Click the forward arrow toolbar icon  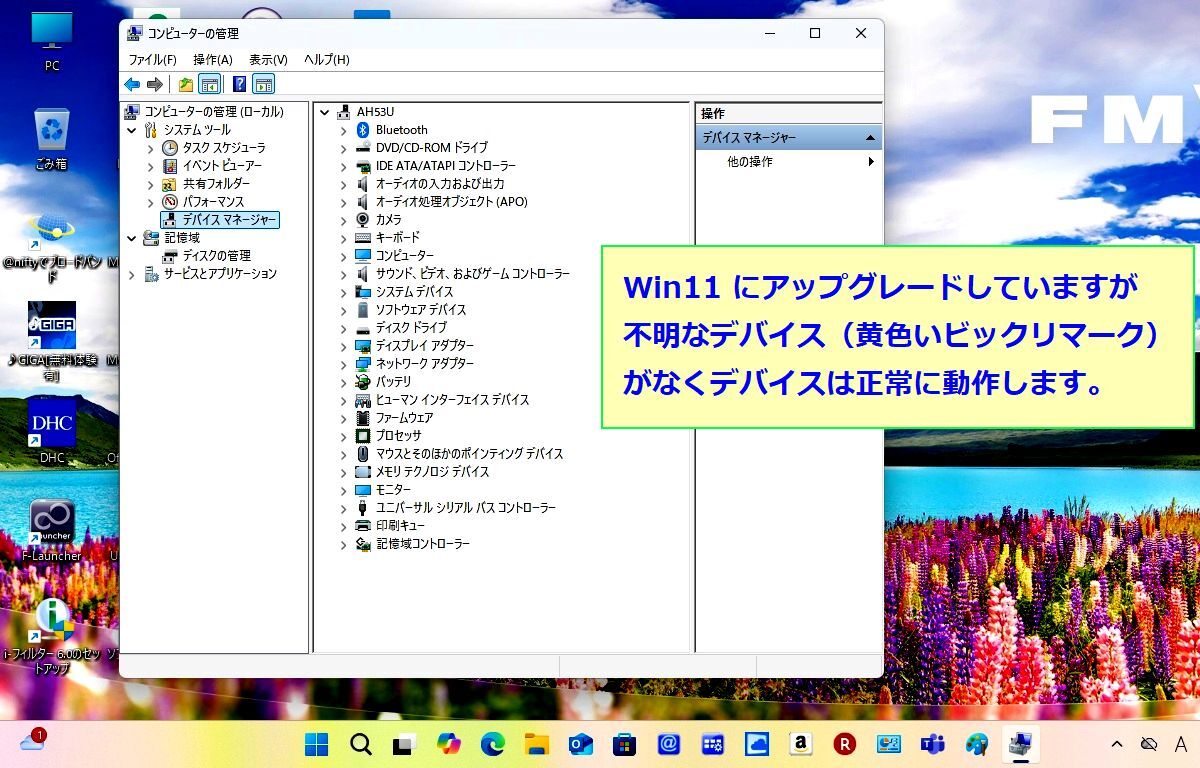point(155,83)
